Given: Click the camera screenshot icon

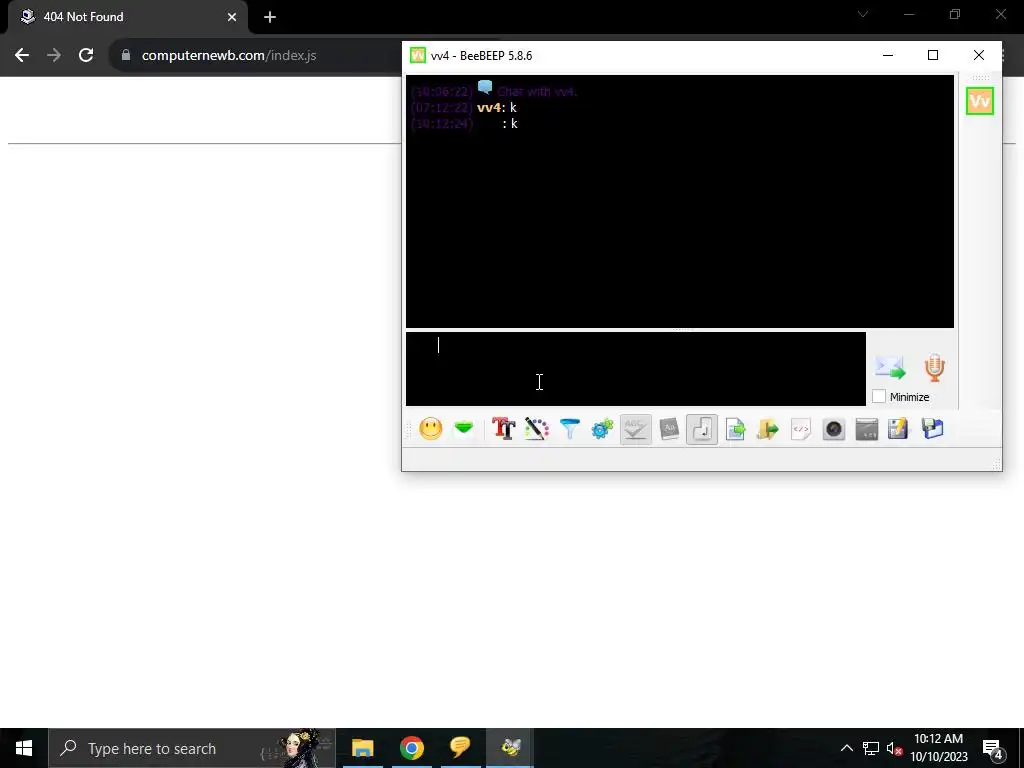Looking at the screenshot, I should [x=834, y=429].
